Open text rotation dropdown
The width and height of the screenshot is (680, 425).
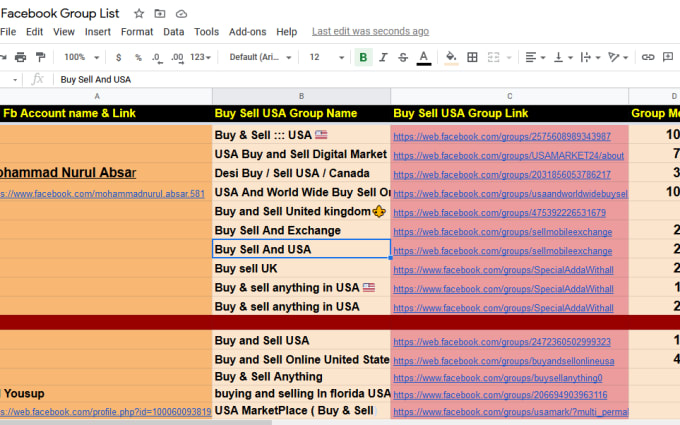[618, 57]
